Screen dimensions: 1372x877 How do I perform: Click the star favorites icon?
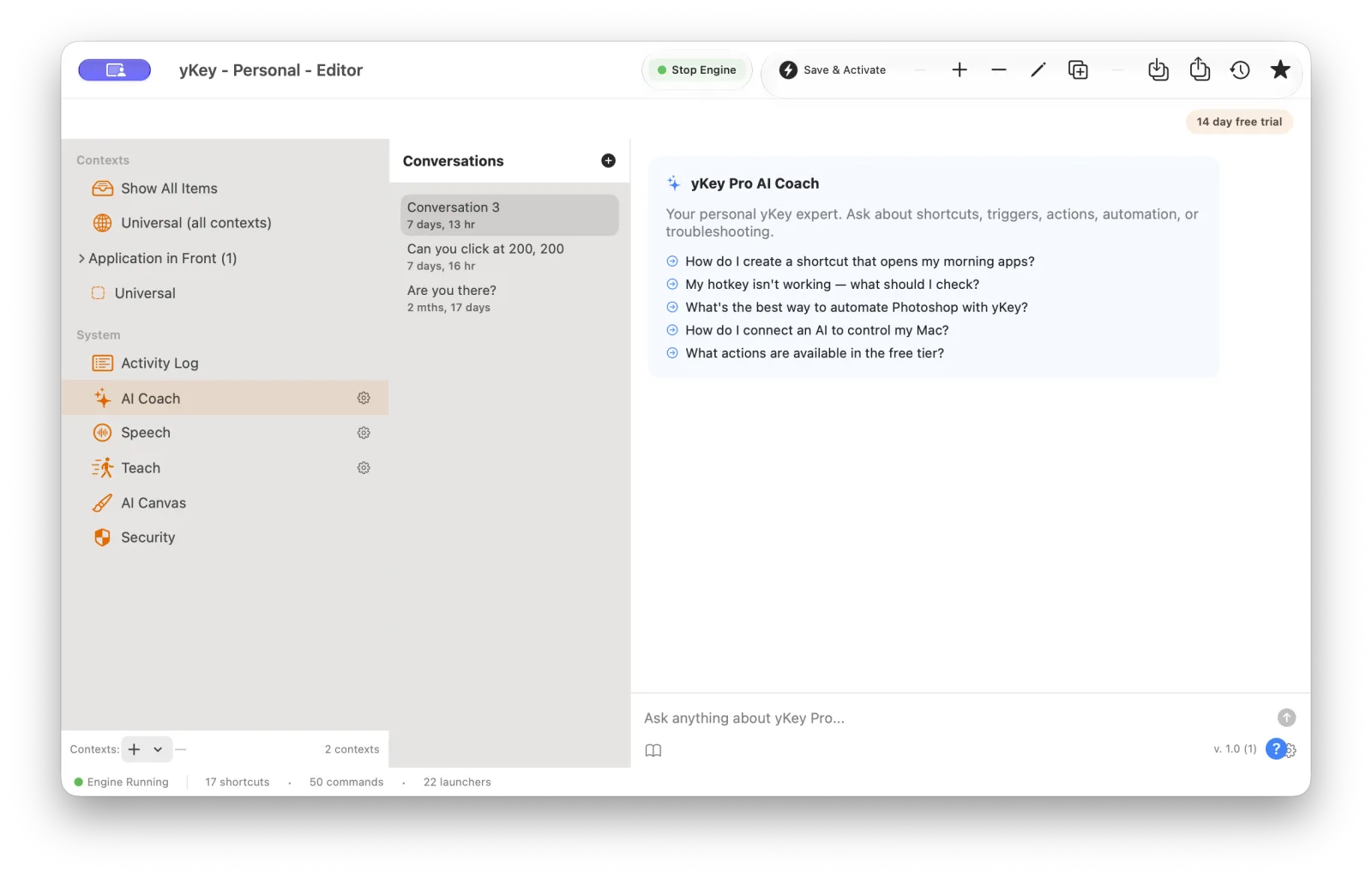click(x=1280, y=69)
